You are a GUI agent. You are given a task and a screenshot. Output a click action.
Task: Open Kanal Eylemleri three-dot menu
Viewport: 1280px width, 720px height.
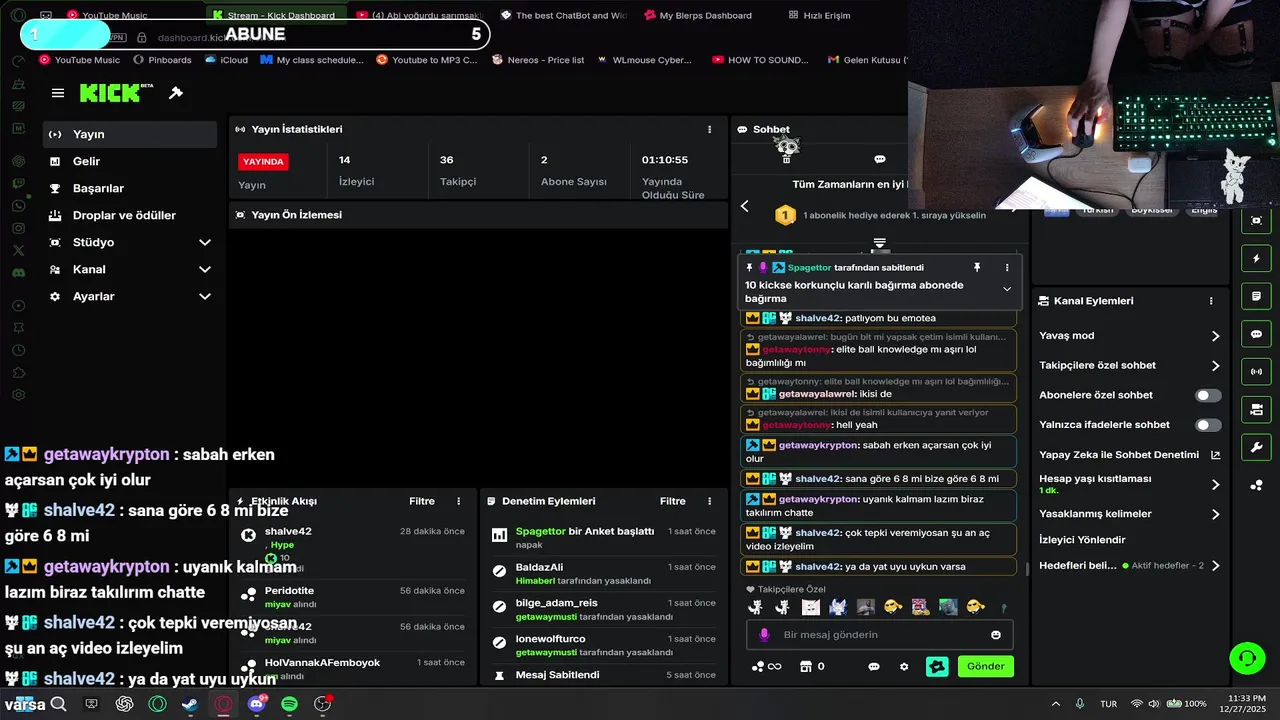[1211, 300]
